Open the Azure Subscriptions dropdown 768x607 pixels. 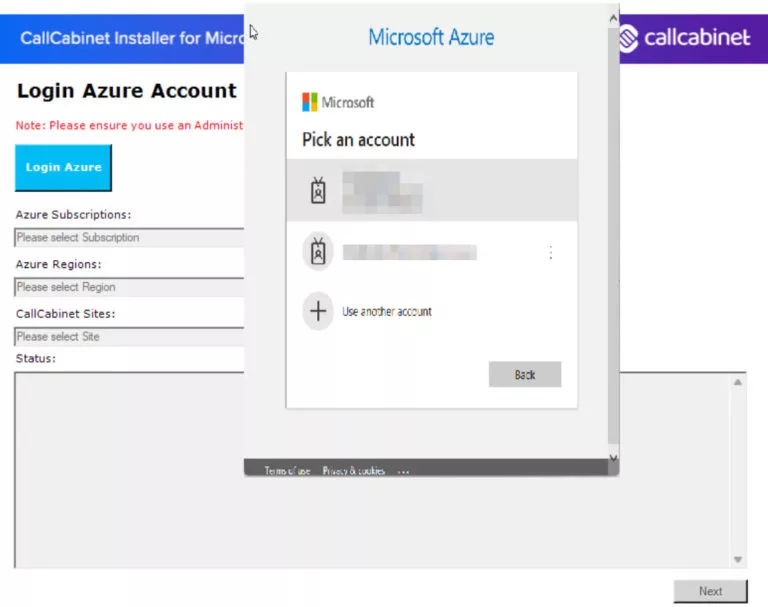pos(129,238)
